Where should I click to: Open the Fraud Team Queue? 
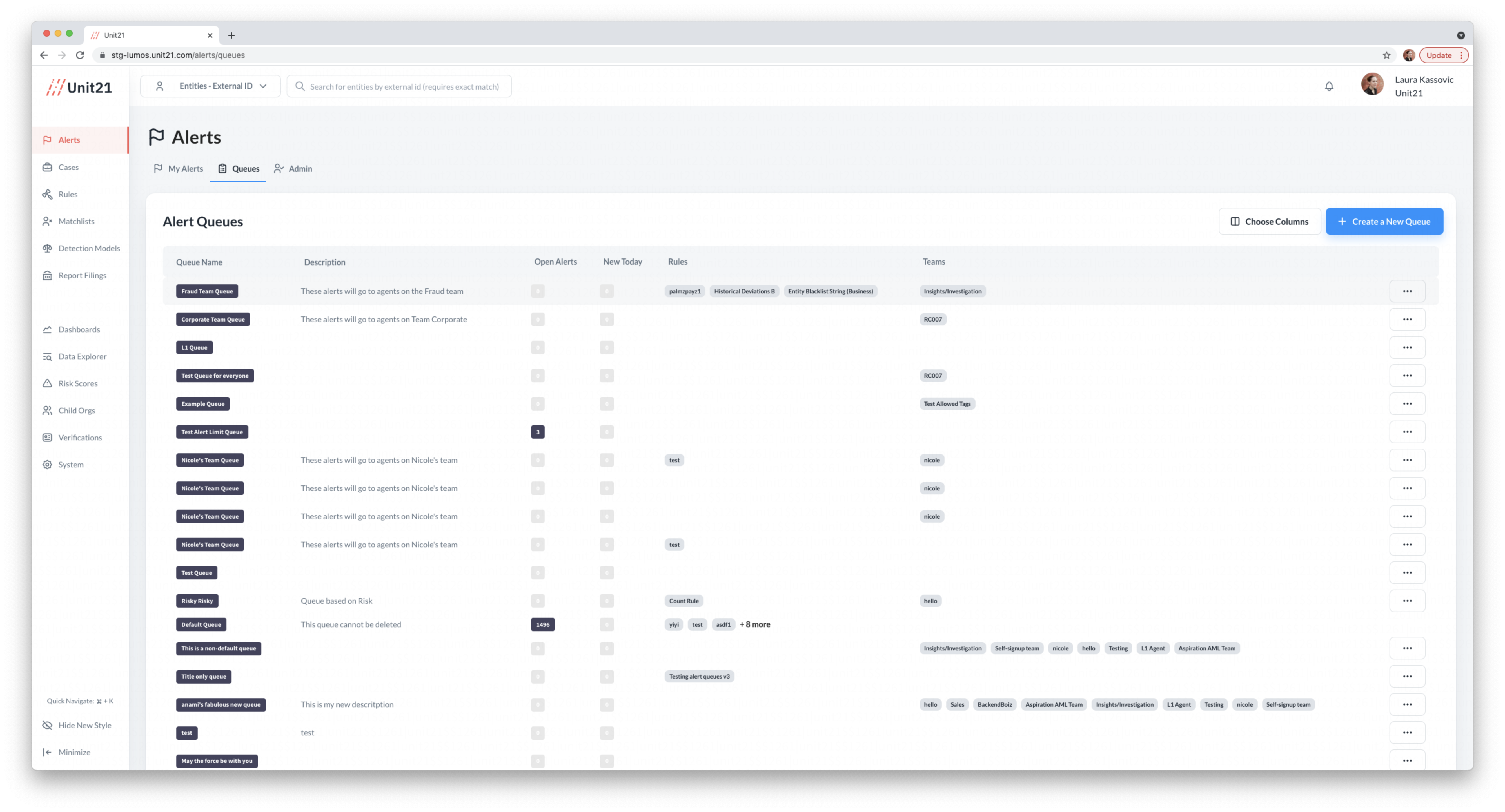[207, 291]
